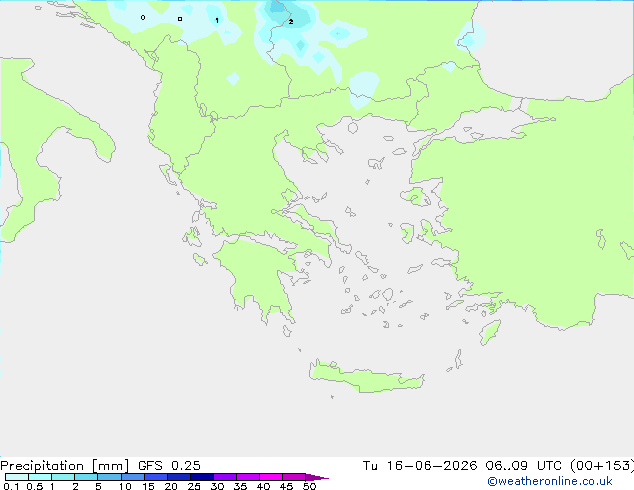Click the '1' precipitation value on the map
634x490 pixels.
(217, 20)
